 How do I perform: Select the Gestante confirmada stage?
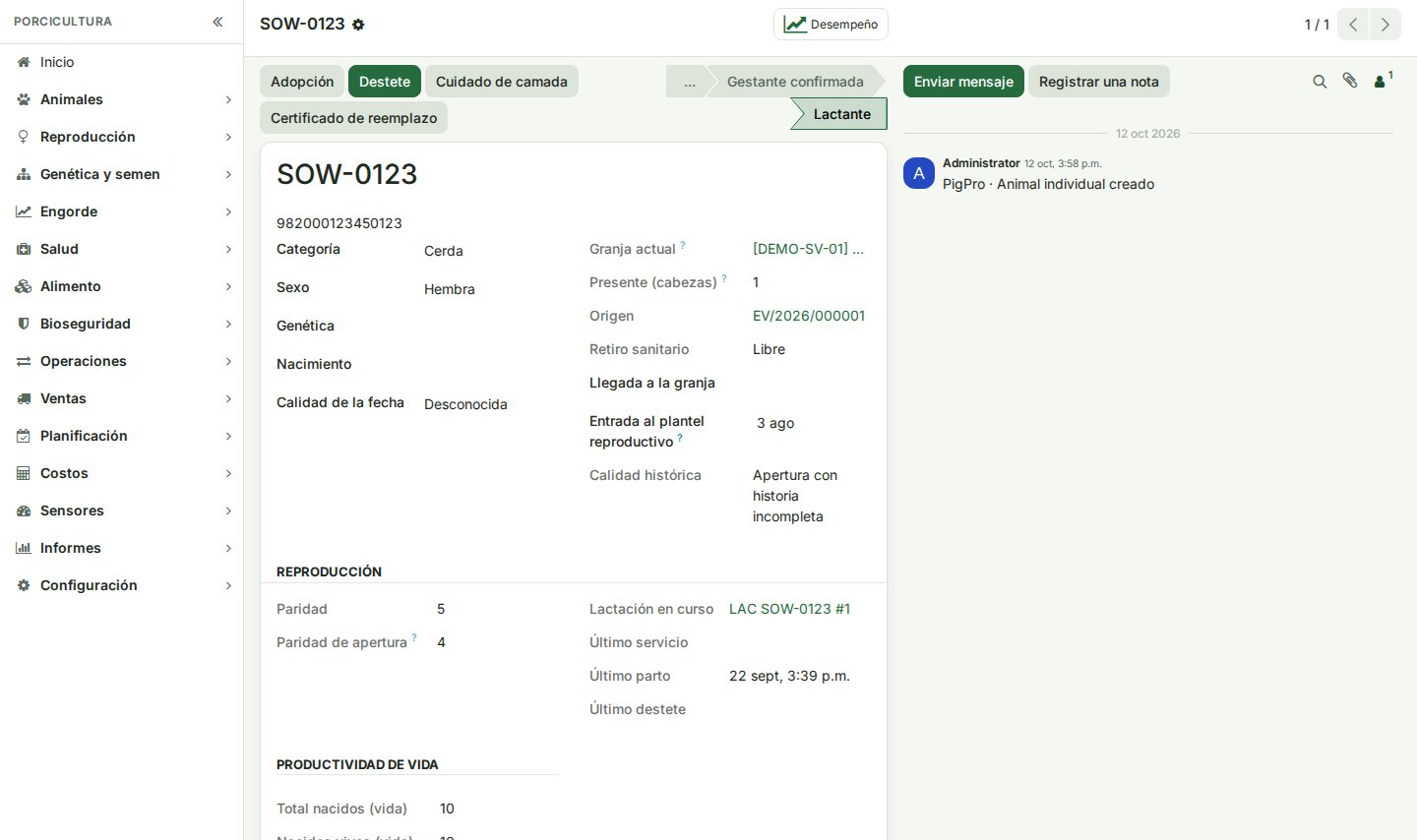pos(794,82)
